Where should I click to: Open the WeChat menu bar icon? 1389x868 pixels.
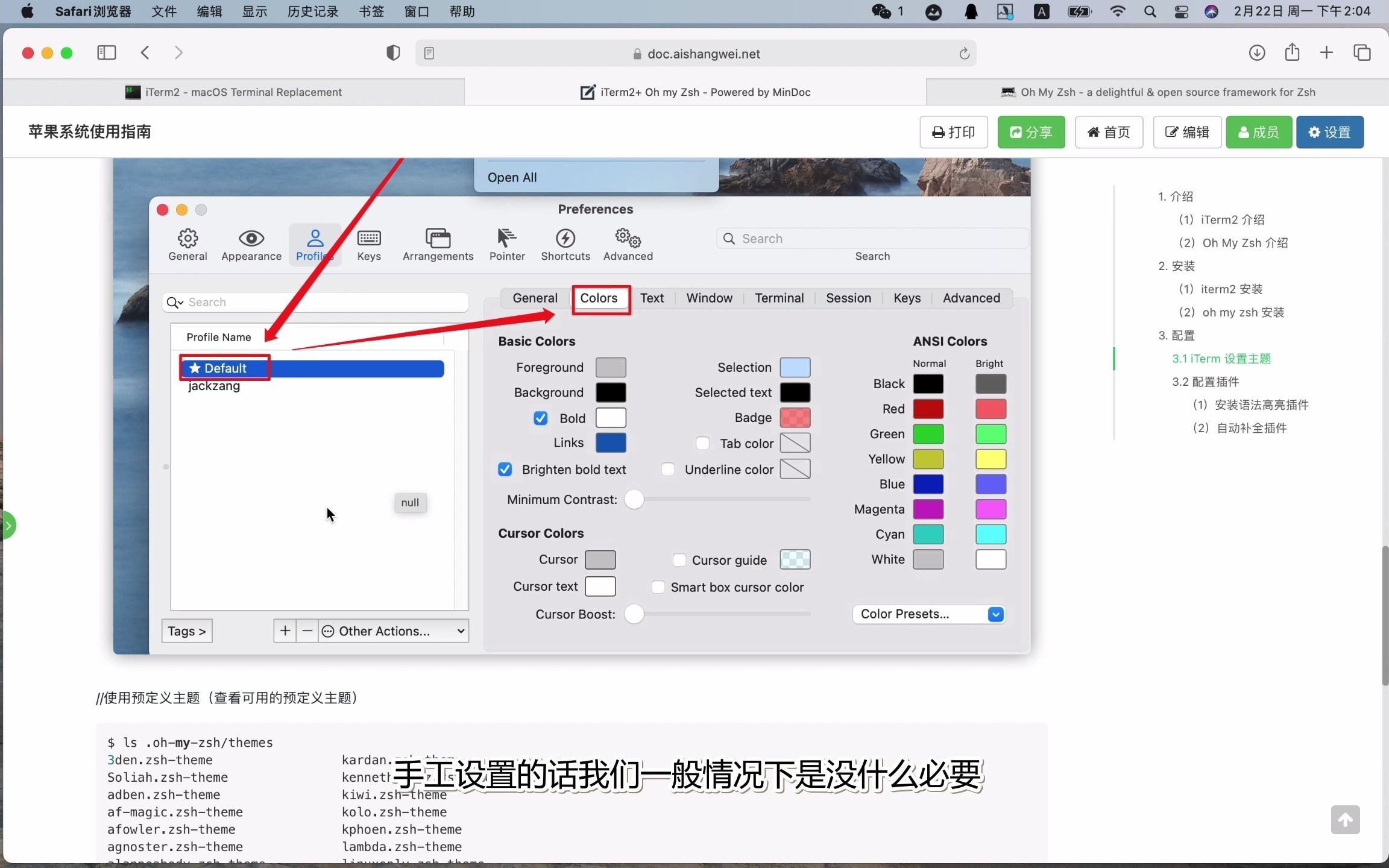pyautogui.click(x=881, y=11)
